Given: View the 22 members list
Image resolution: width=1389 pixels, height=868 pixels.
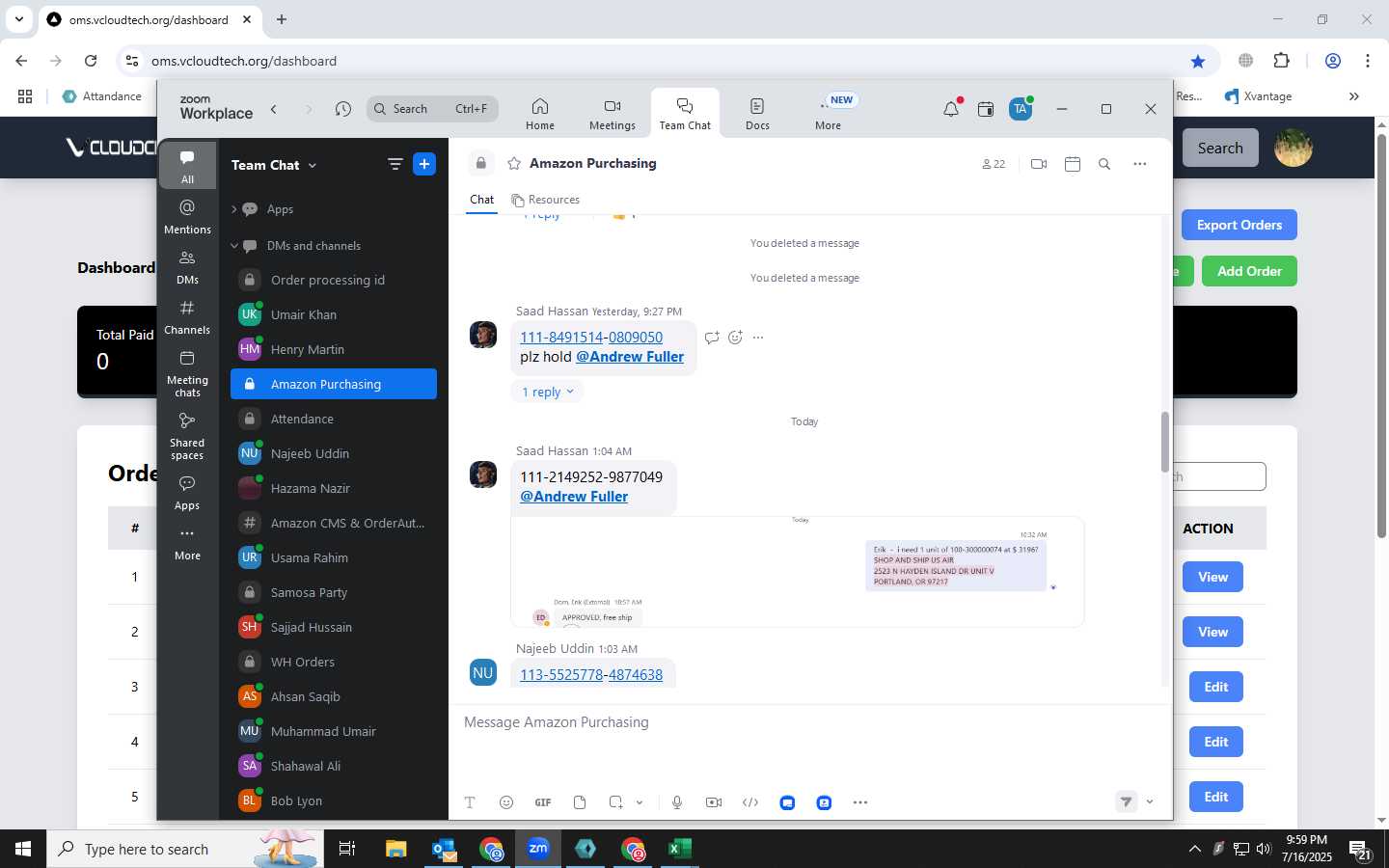Looking at the screenshot, I should click(x=994, y=164).
